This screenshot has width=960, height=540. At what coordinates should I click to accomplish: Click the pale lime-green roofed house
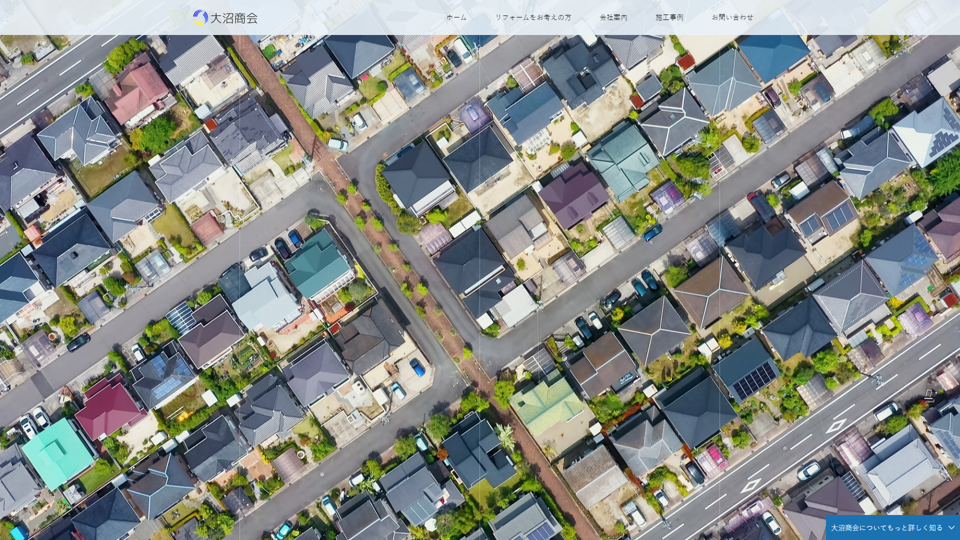[547, 403]
